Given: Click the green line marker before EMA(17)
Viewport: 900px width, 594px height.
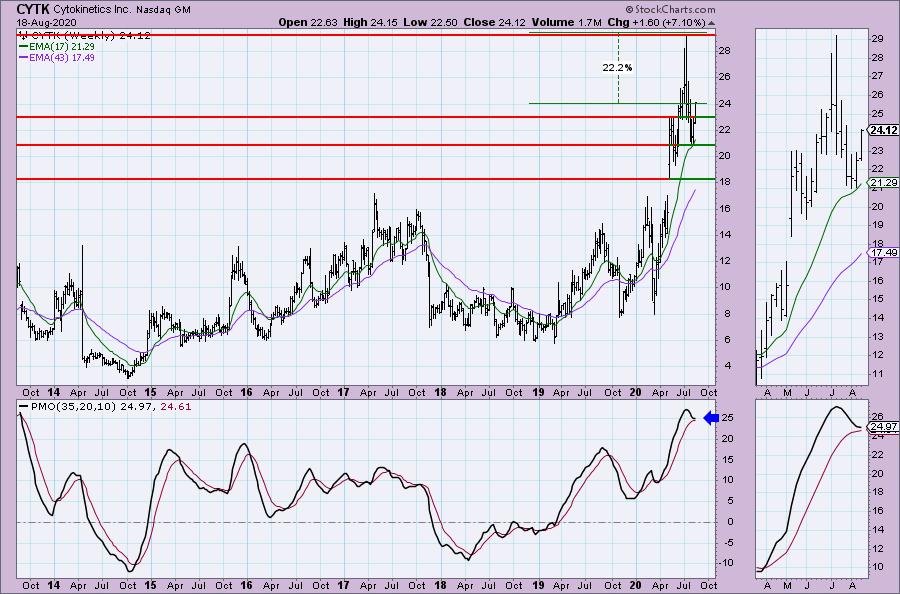Looking at the screenshot, I should click(24, 46).
